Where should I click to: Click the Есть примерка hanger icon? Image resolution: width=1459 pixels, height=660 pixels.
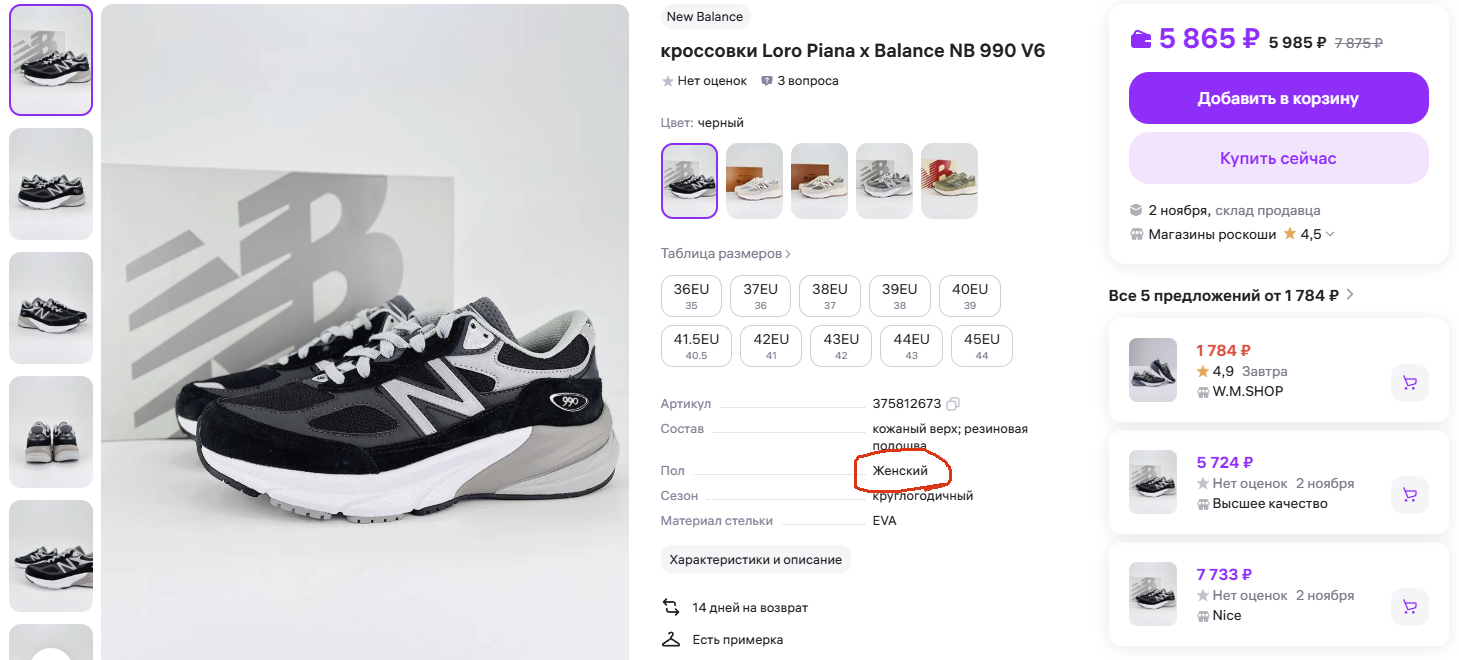pos(670,639)
